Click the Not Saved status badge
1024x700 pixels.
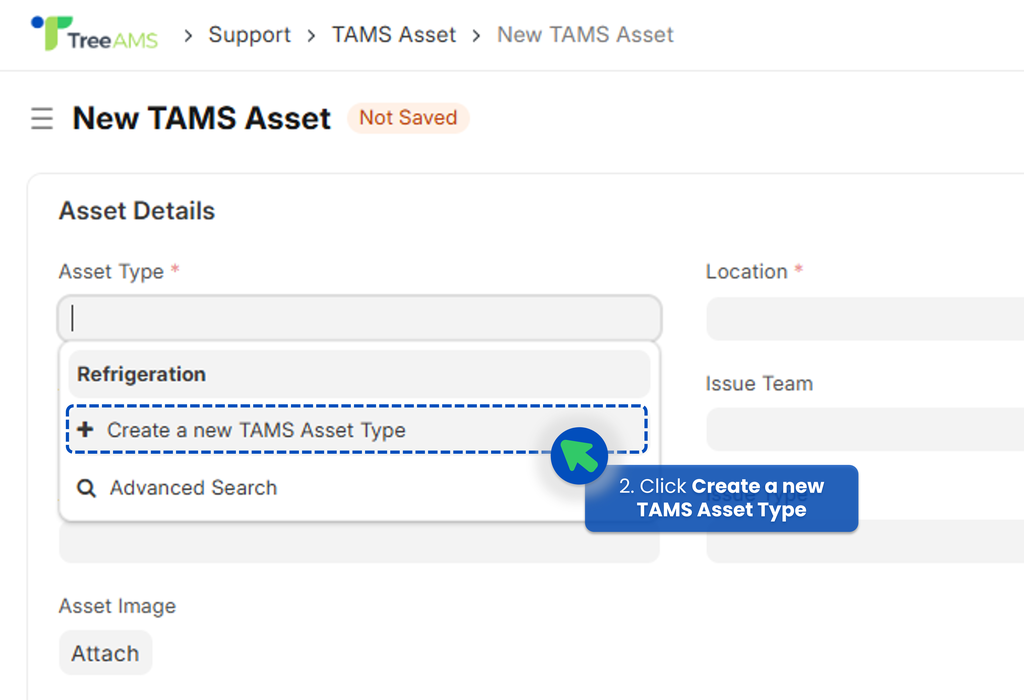(x=408, y=118)
